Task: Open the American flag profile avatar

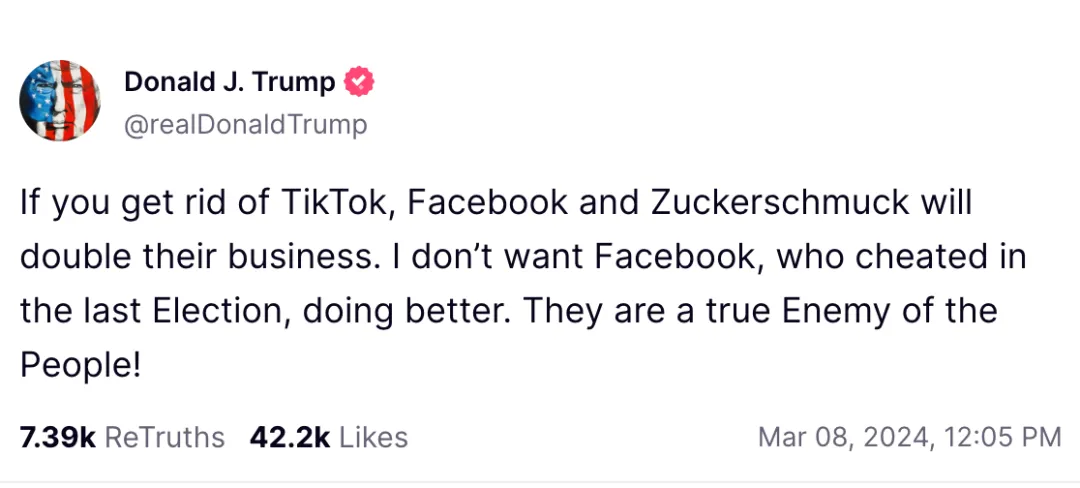Action: point(60,100)
